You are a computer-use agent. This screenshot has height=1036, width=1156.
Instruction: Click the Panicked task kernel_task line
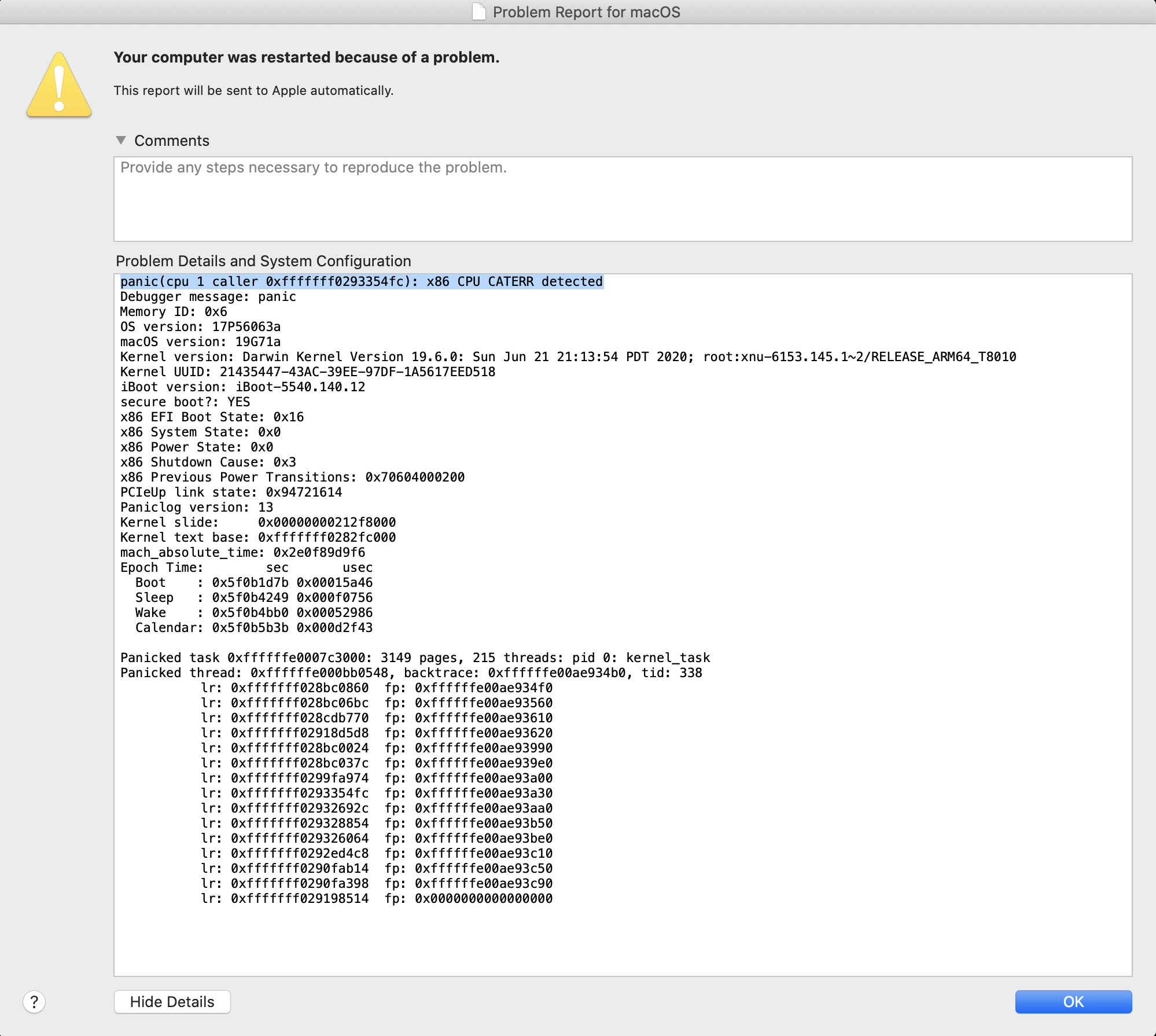click(415, 658)
